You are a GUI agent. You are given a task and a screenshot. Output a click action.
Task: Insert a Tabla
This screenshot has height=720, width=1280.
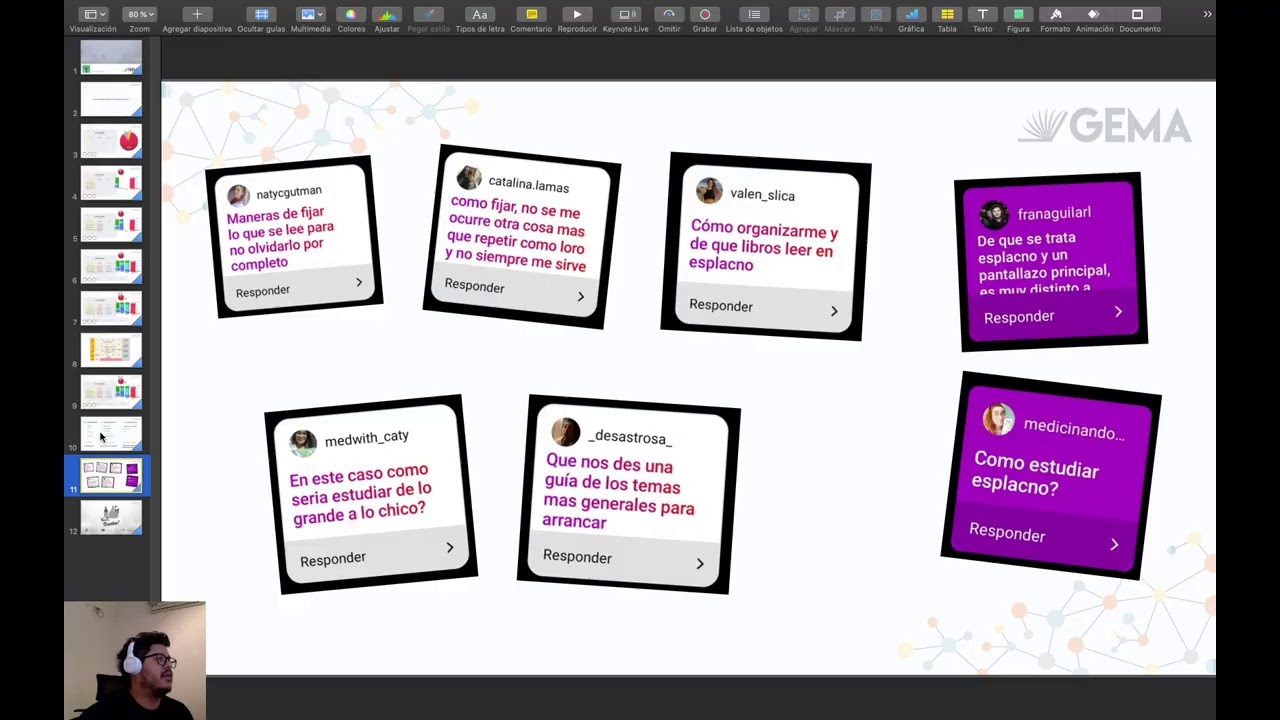pyautogui.click(x=947, y=14)
